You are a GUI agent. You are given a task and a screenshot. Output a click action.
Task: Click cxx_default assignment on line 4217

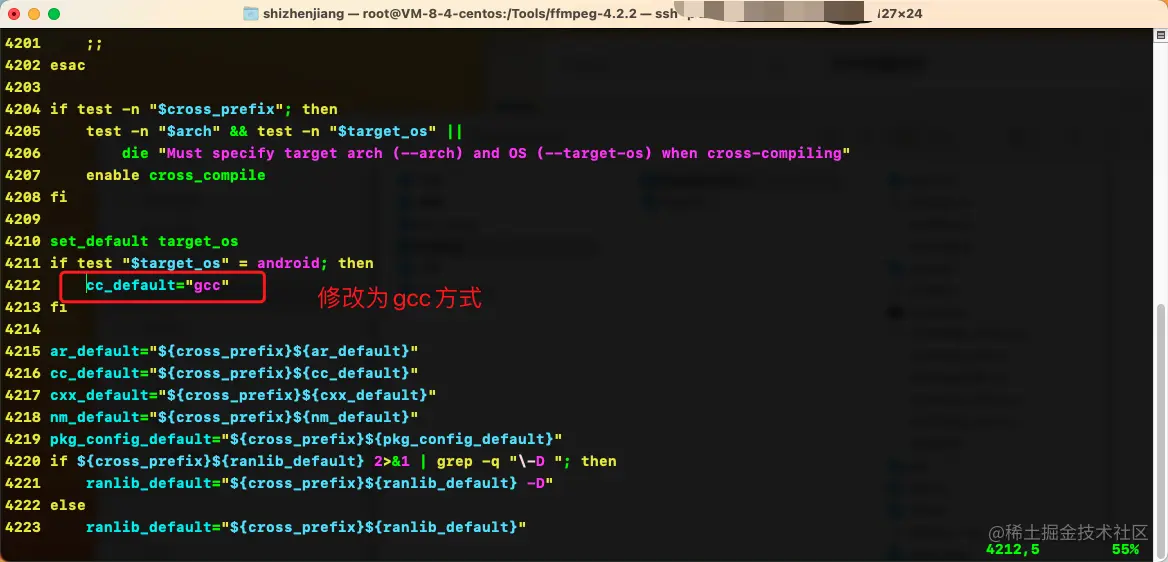click(243, 394)
